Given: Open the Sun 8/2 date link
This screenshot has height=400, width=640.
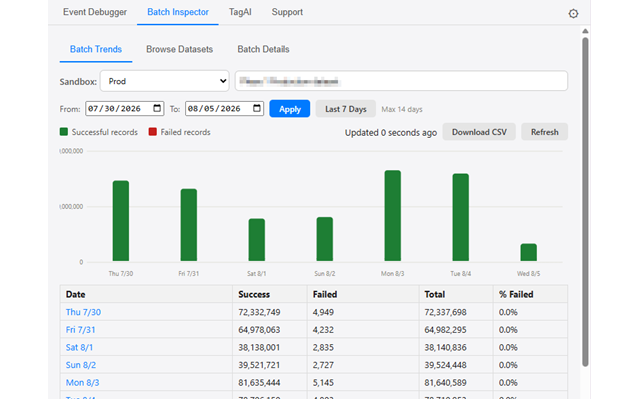Looking at the screenshot, I should [x=81, y=365].
